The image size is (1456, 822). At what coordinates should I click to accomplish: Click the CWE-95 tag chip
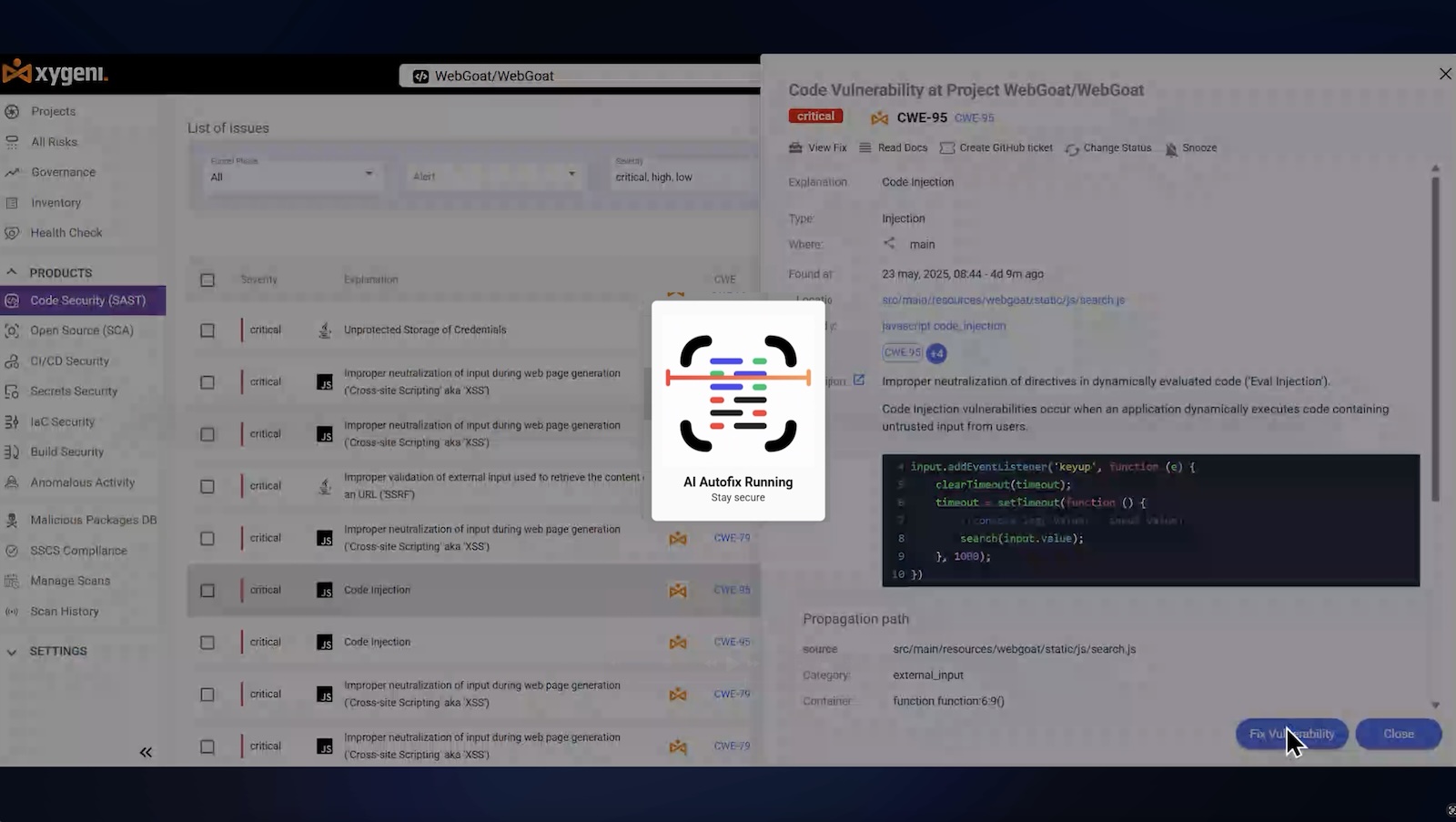[902, 352]
